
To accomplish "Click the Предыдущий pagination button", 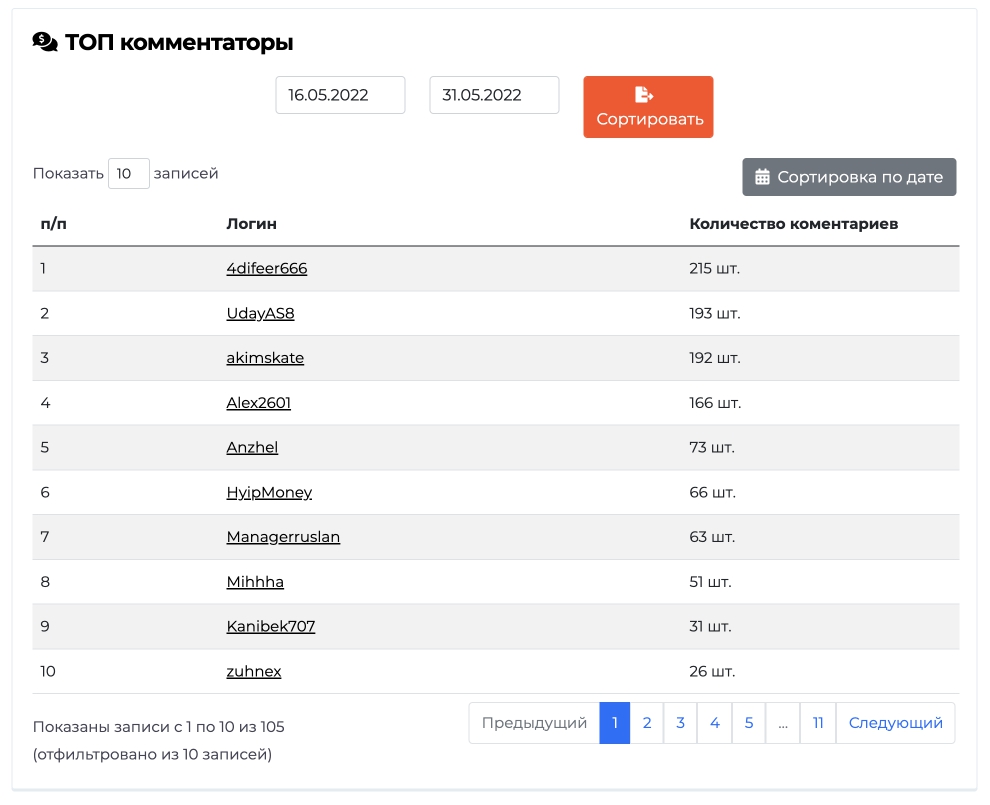I will pyautogui.click(x=534, y=723).
